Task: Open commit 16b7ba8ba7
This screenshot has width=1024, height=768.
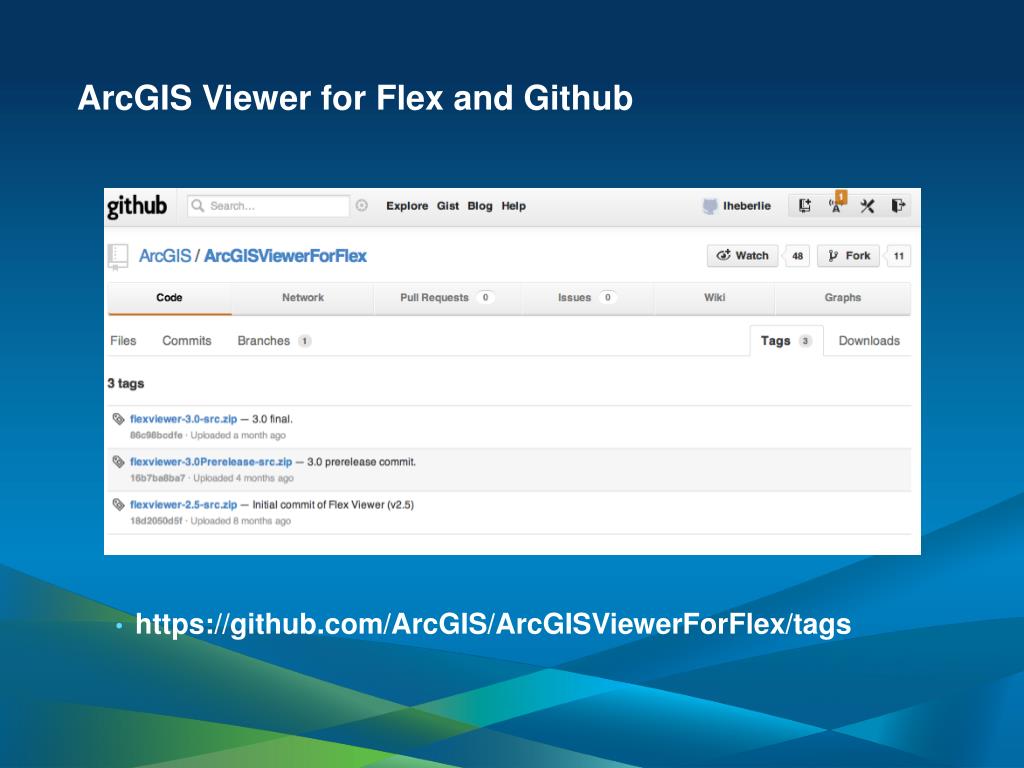Action: click(x=157, y=479)
